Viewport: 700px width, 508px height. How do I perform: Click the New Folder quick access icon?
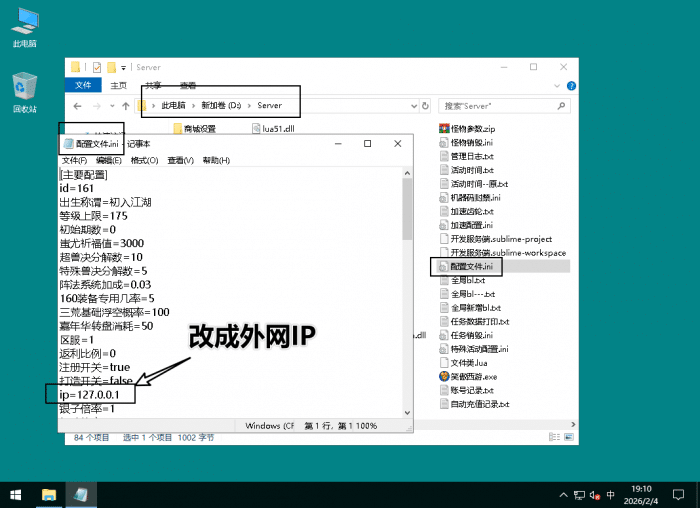(x=111, y=67)
